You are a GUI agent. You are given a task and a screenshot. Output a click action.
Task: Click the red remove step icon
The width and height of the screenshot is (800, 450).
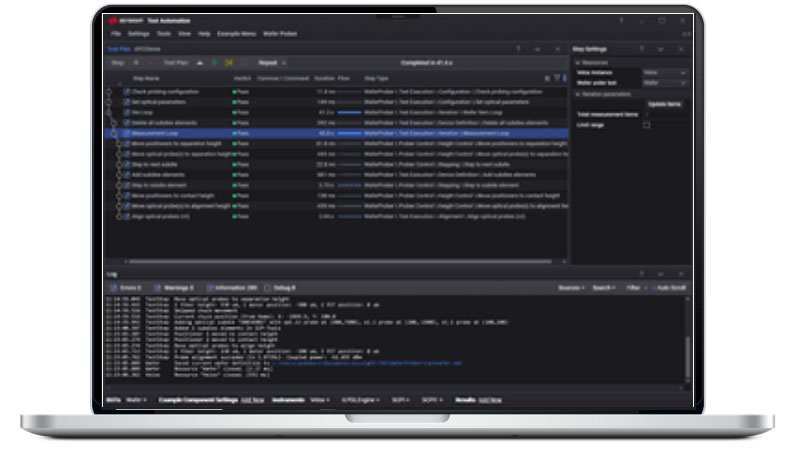point(151,63)
